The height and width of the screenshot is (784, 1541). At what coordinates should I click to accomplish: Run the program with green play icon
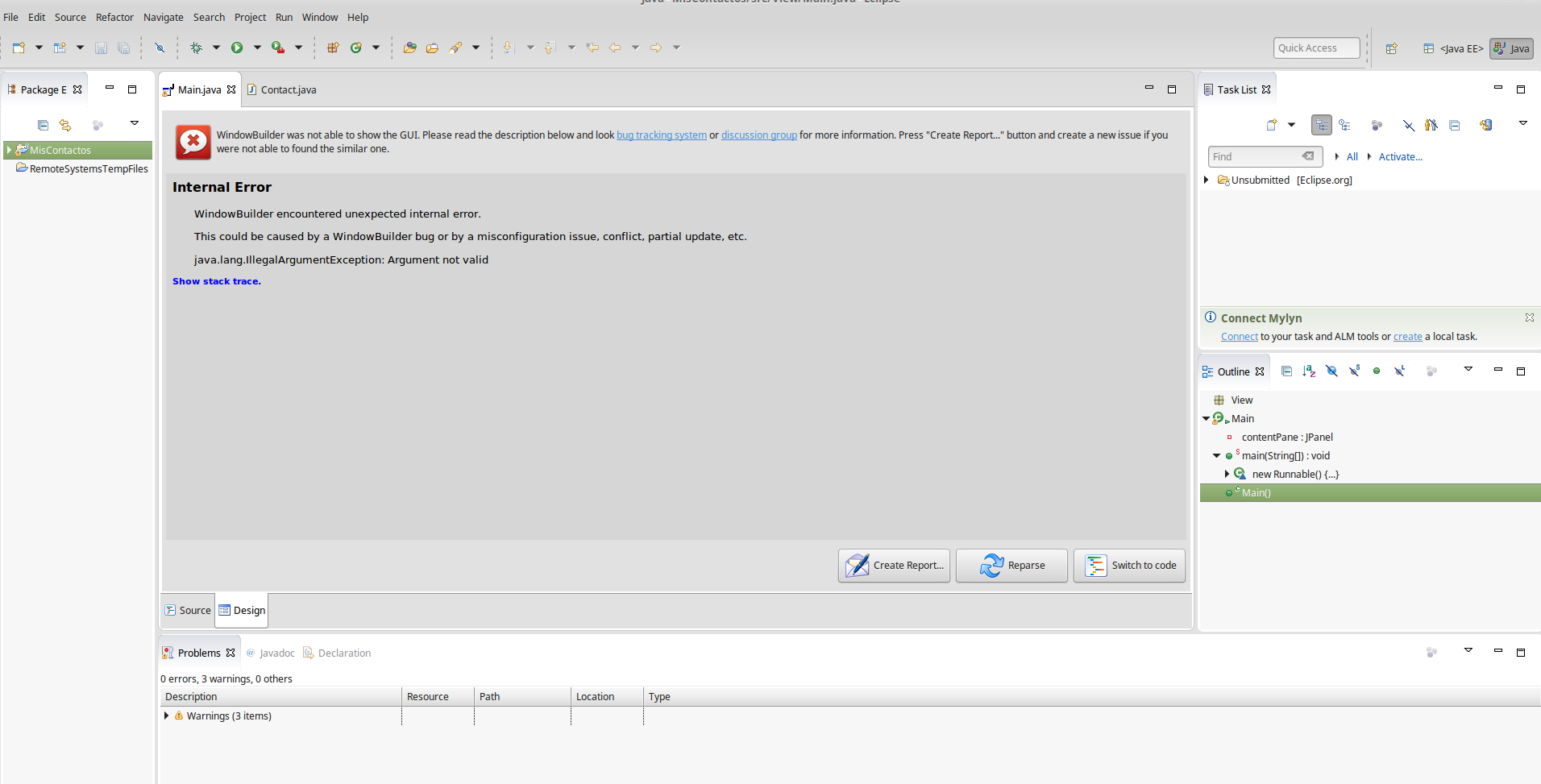coord(237,48)
